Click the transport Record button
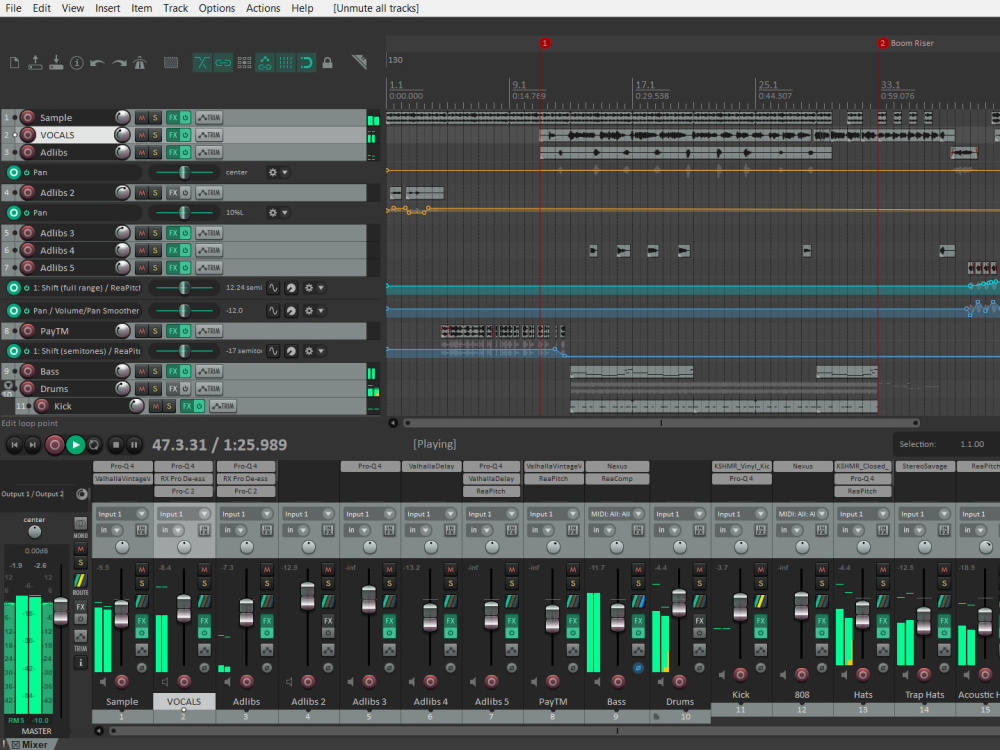This screenshot has height=750, width=1000. coord(55,445)
